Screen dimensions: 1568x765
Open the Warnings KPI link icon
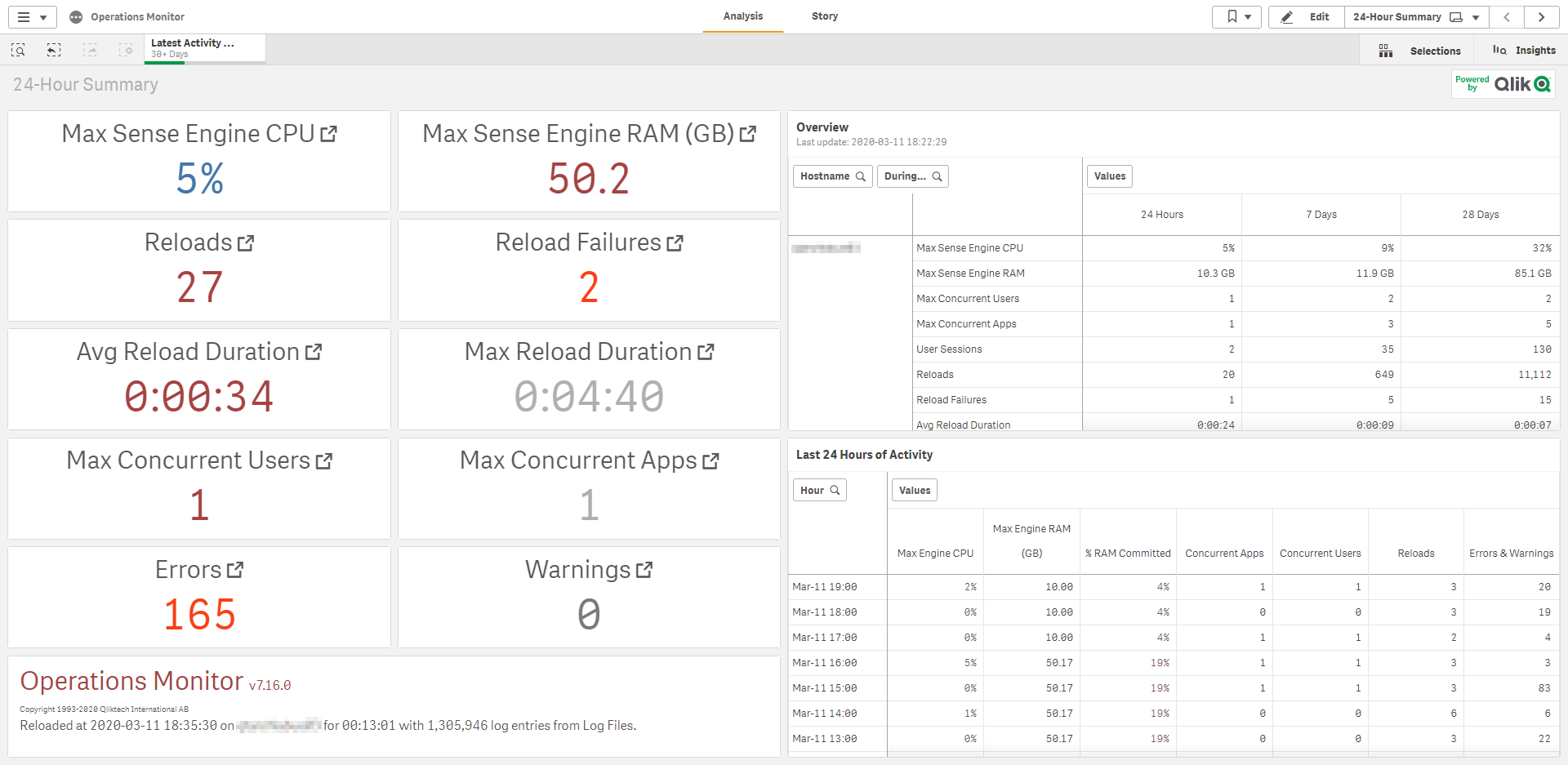[x=644, y=570]
